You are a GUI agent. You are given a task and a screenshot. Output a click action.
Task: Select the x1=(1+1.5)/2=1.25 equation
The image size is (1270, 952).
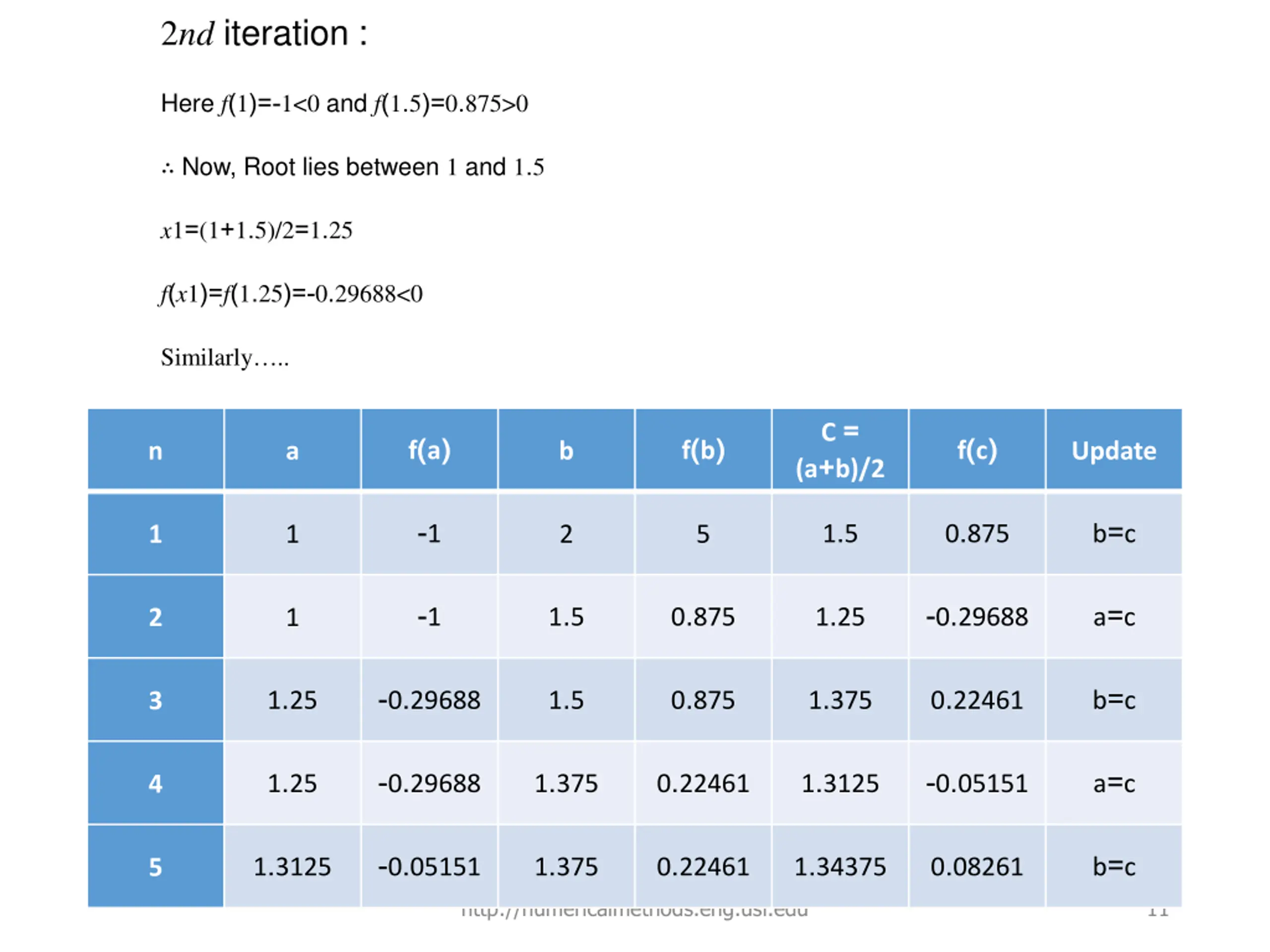256,231
